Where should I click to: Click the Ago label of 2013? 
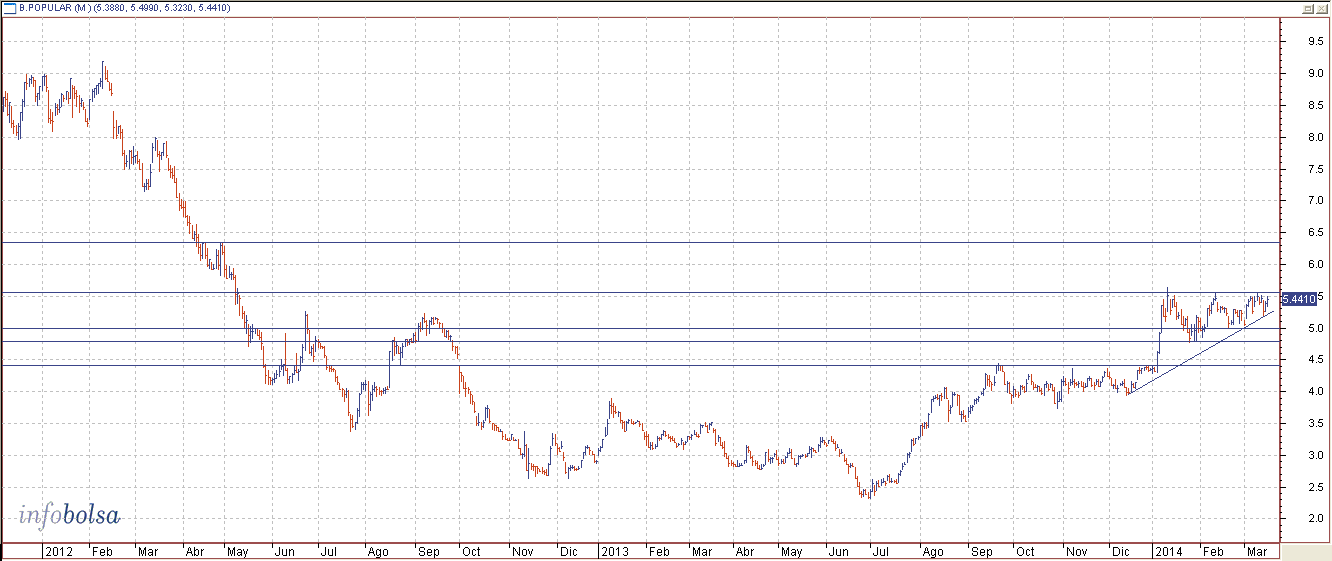(x=932, y=551)
